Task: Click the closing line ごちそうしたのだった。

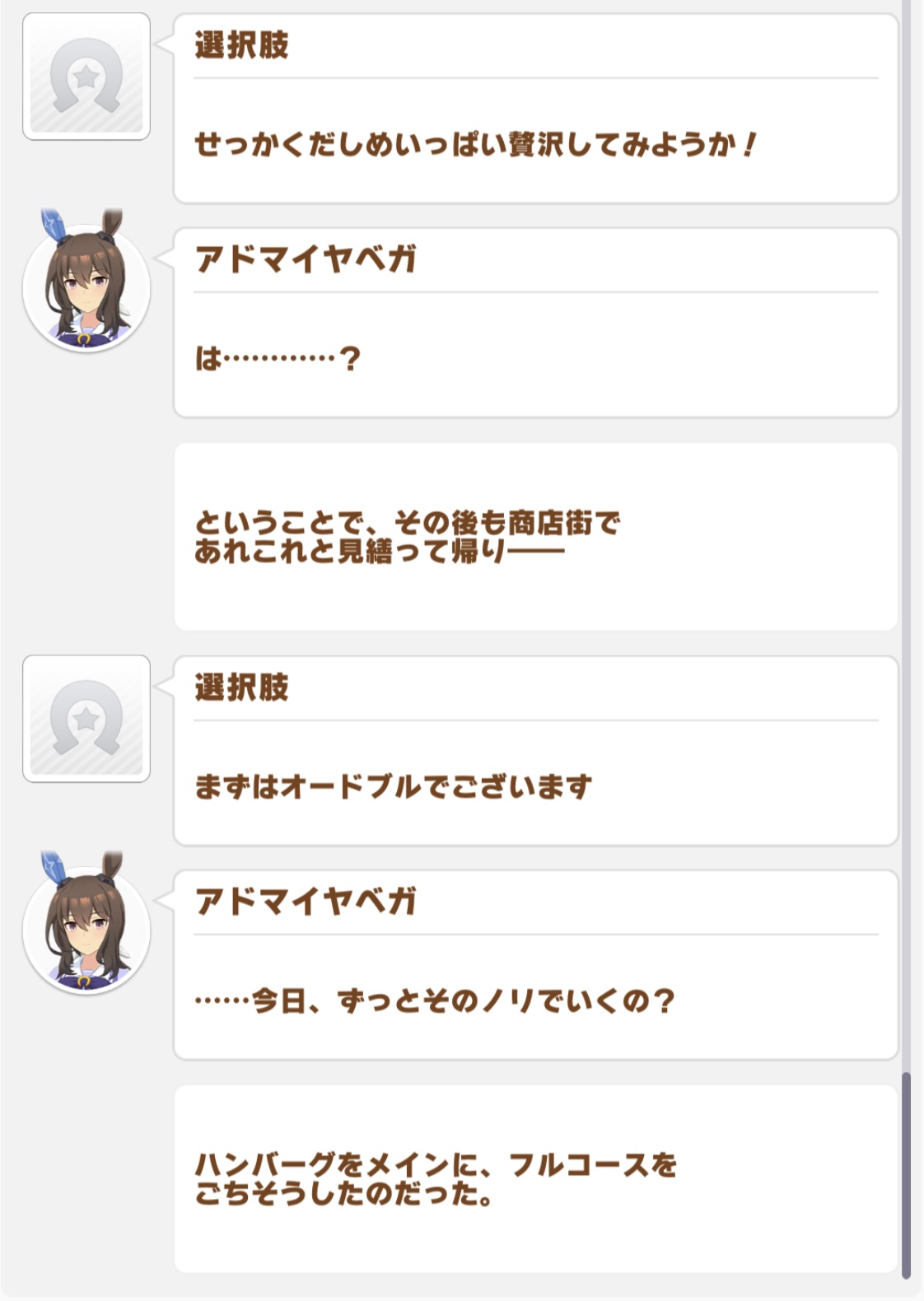Action: pos(344,1193)
